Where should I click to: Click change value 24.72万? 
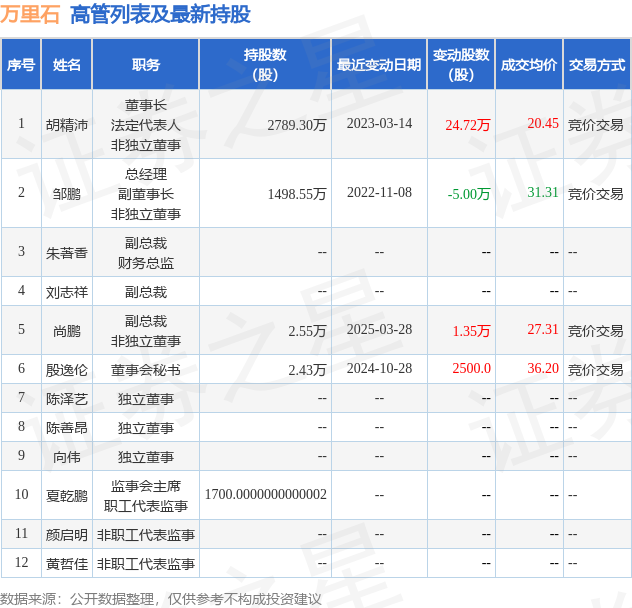[468, 125]
